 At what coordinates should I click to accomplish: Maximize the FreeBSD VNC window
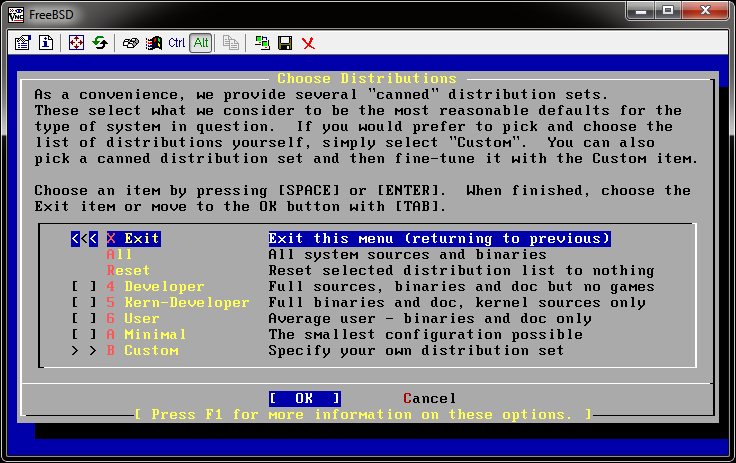668,11
